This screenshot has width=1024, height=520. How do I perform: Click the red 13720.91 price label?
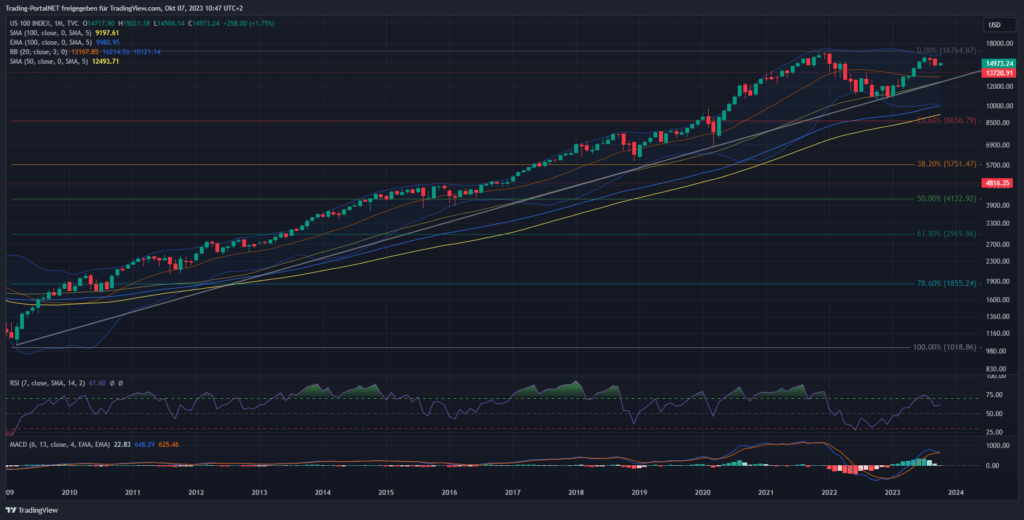1000,73
